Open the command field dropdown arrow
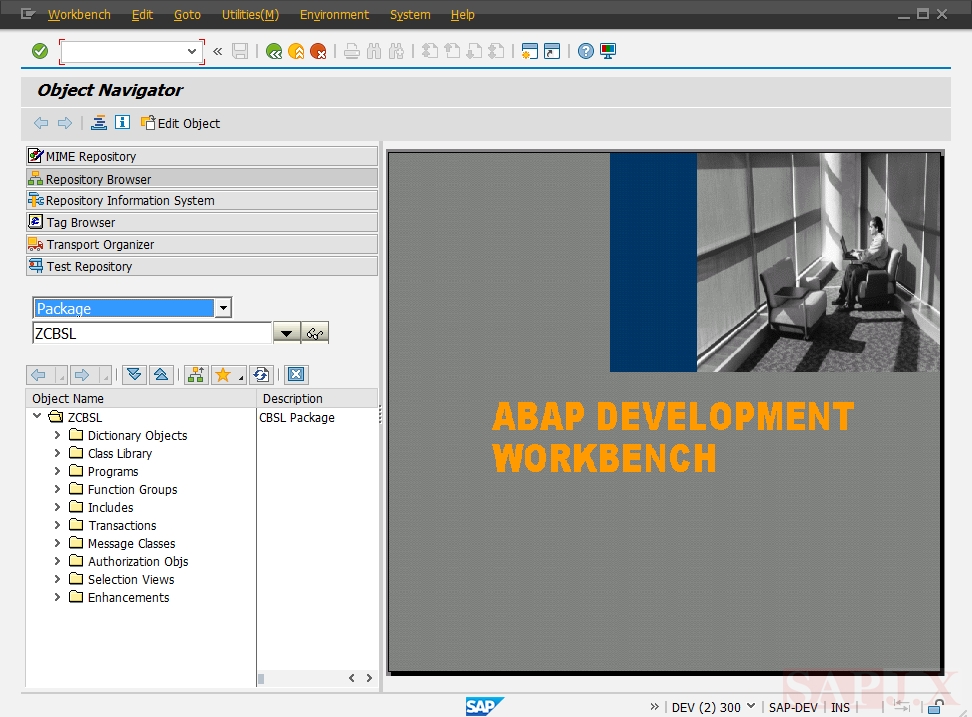The width and height of the screenshot is (972, 717). click(x=192, y=51)
